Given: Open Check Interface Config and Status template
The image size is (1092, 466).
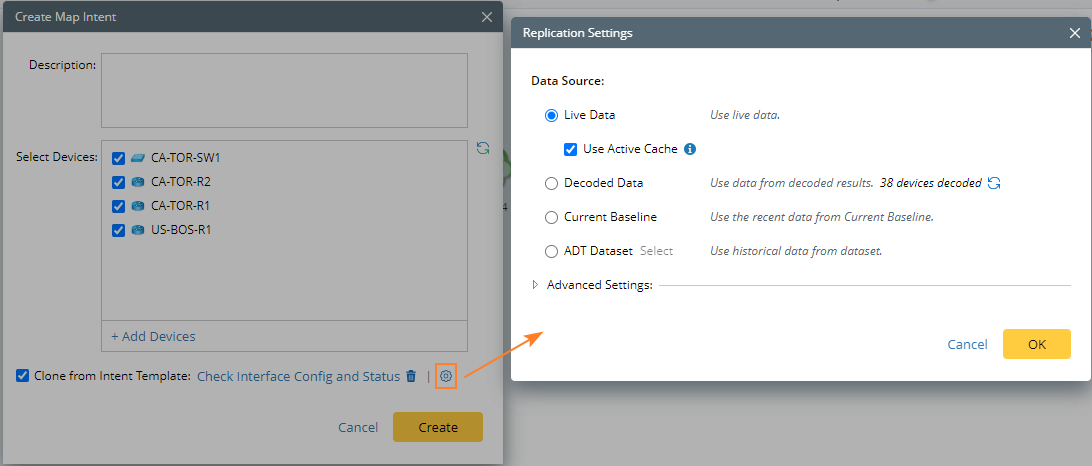Looking at the screenshot, I should pos(298,377).
